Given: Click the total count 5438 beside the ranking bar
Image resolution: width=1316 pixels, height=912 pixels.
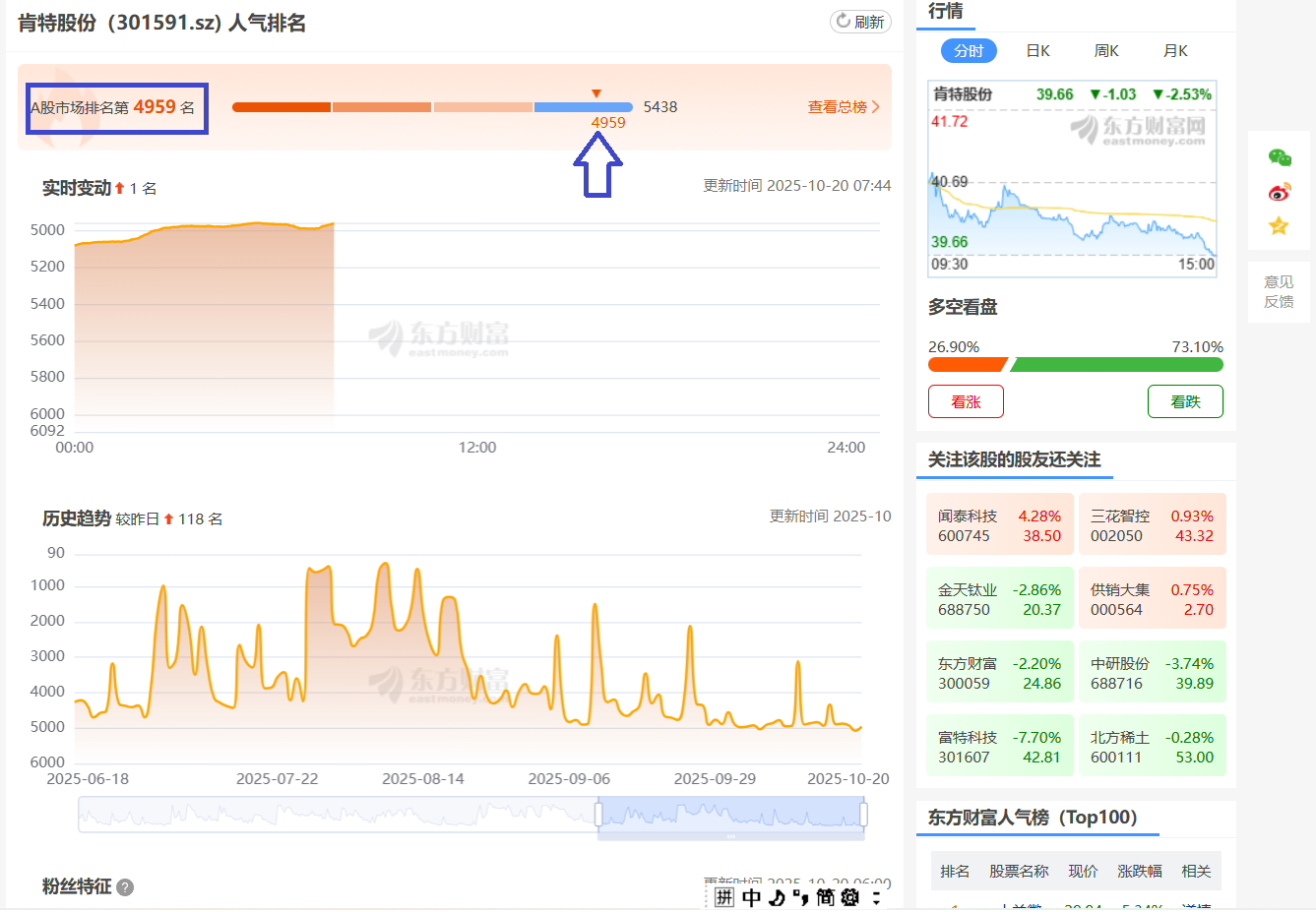Looking at the screenshot, I should [x=660, y=107].
